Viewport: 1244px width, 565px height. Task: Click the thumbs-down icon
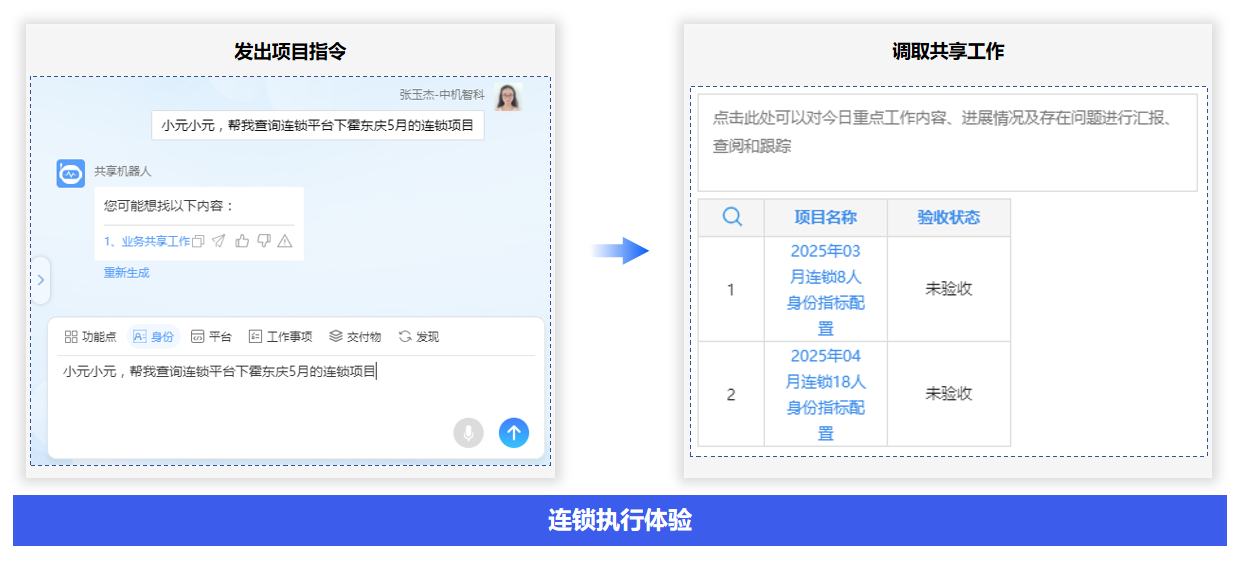(264, 241)
